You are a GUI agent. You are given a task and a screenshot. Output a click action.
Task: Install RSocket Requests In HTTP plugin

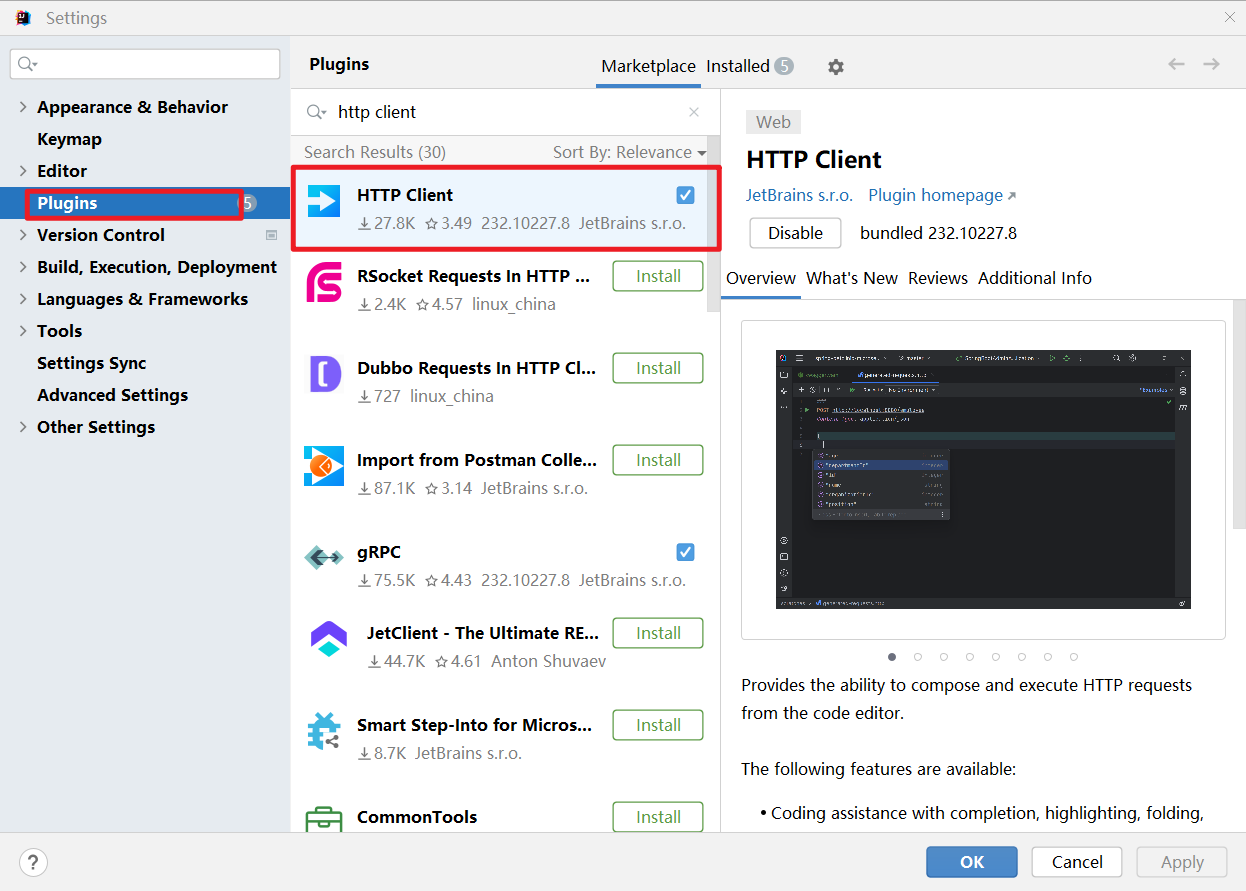[658, 276]
